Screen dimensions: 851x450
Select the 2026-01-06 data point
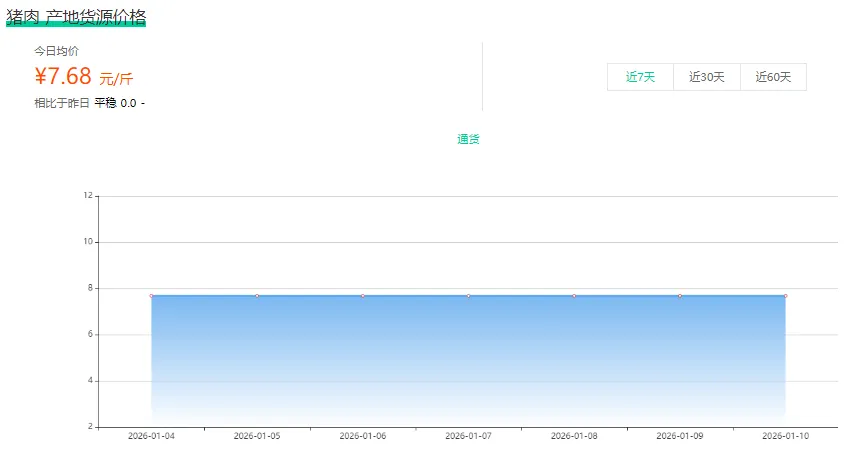point(363,296)
